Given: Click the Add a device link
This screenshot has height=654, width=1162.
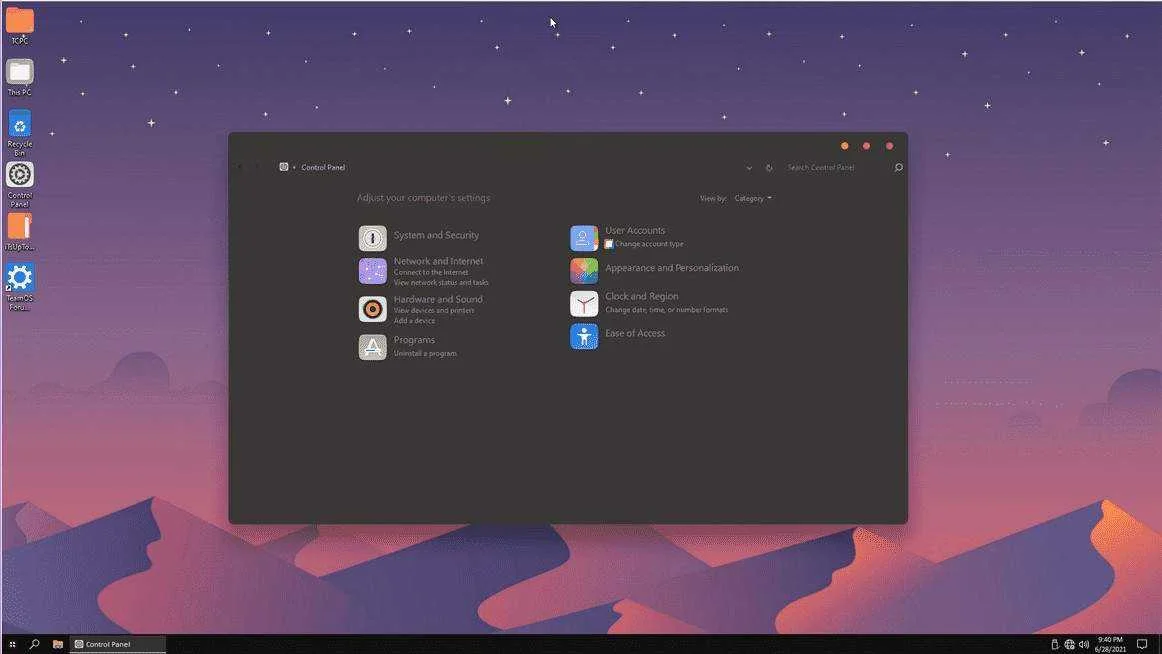Looking at the screenshot, I should pos(414,321).
